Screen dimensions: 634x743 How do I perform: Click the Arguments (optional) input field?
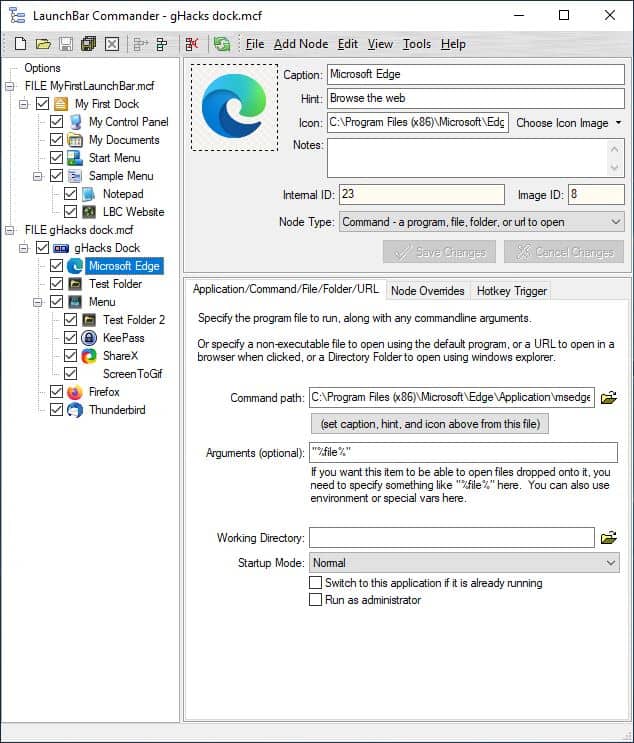[463, 453]
